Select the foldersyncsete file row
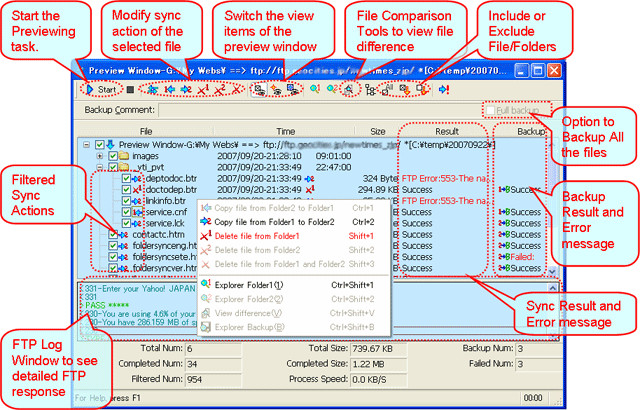The height and width of the screenshot is (410, 640). [x=165, y=257]
